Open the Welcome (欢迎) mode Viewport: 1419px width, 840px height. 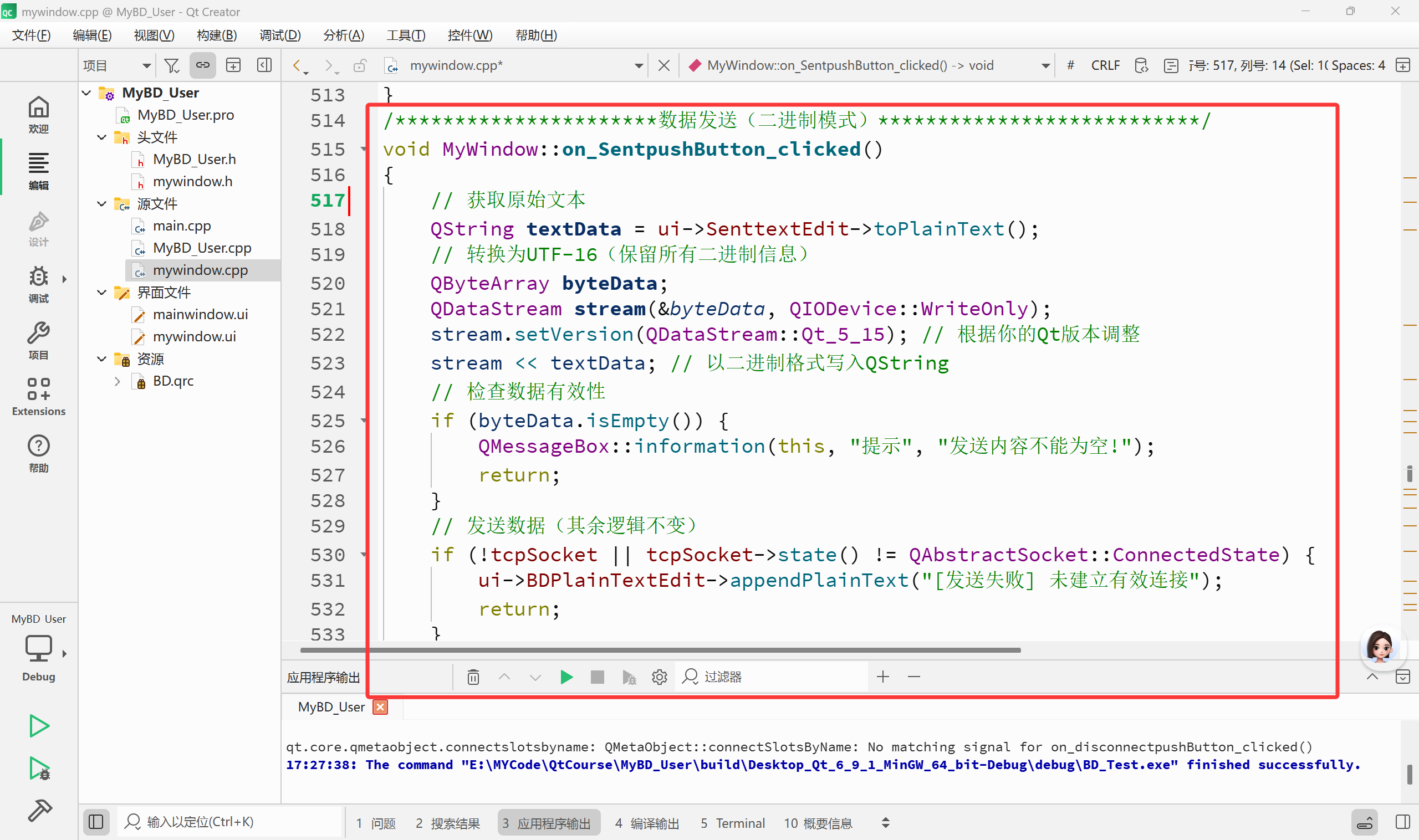38,114
